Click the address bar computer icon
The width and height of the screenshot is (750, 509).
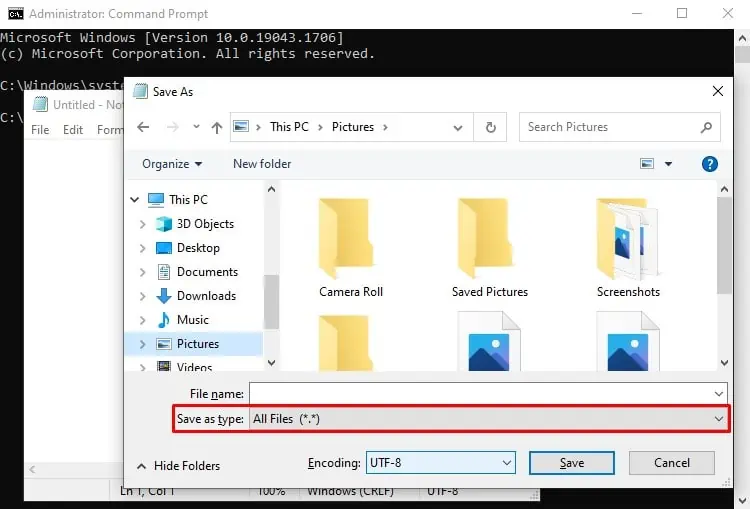tap(241, 127)
